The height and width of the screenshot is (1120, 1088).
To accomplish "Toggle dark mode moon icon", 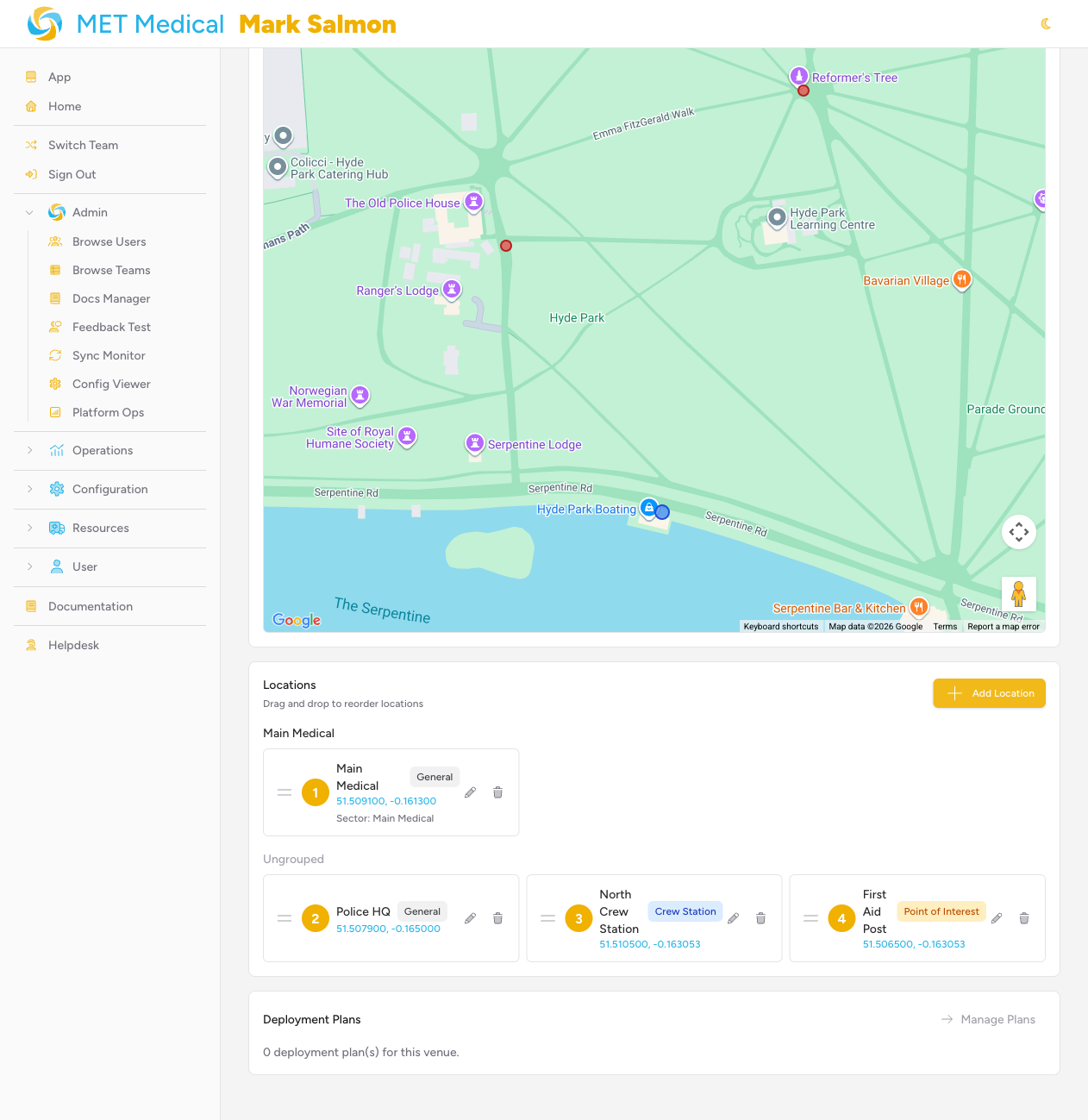I will tap(1046, 24).
